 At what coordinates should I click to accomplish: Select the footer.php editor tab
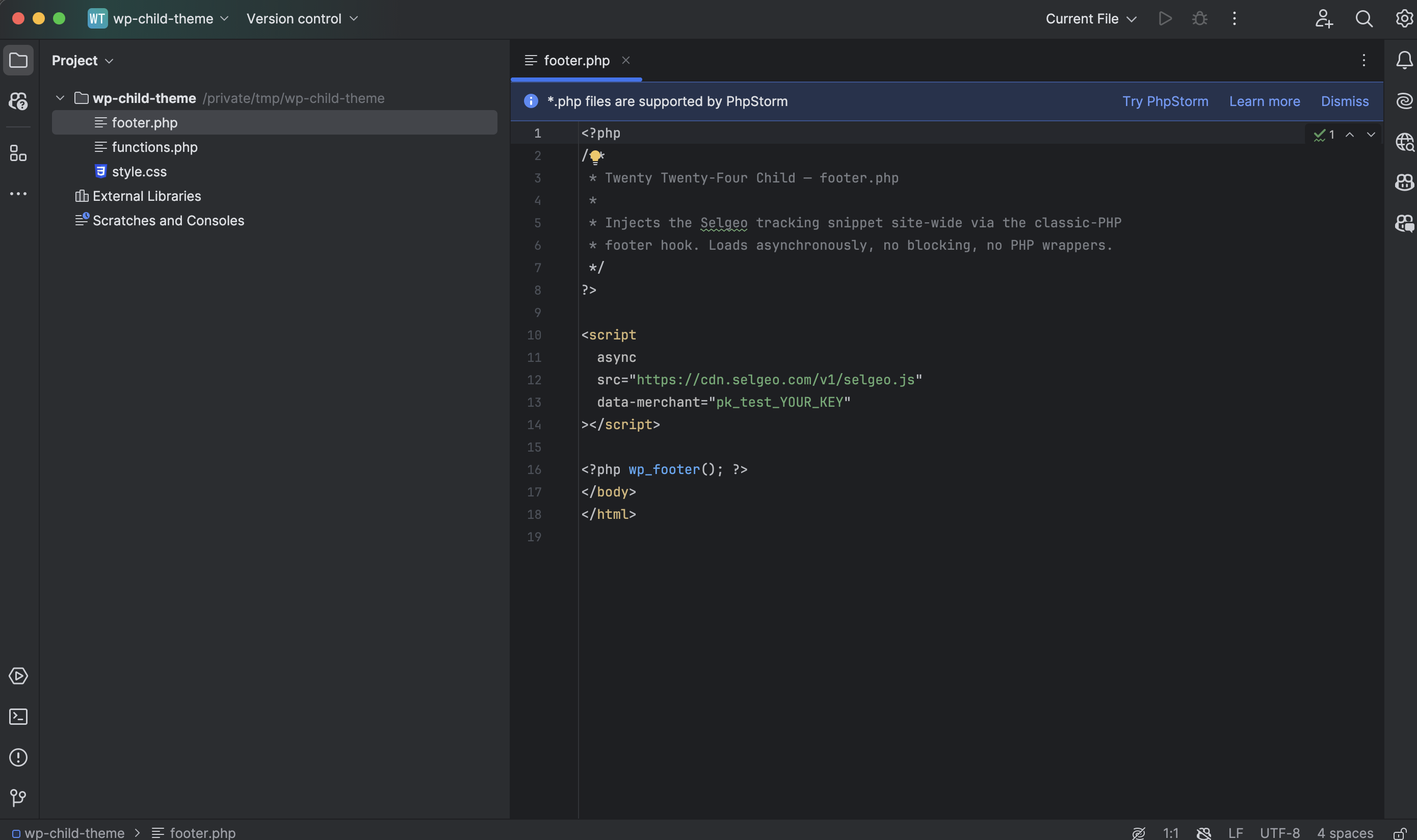point(576,61)
